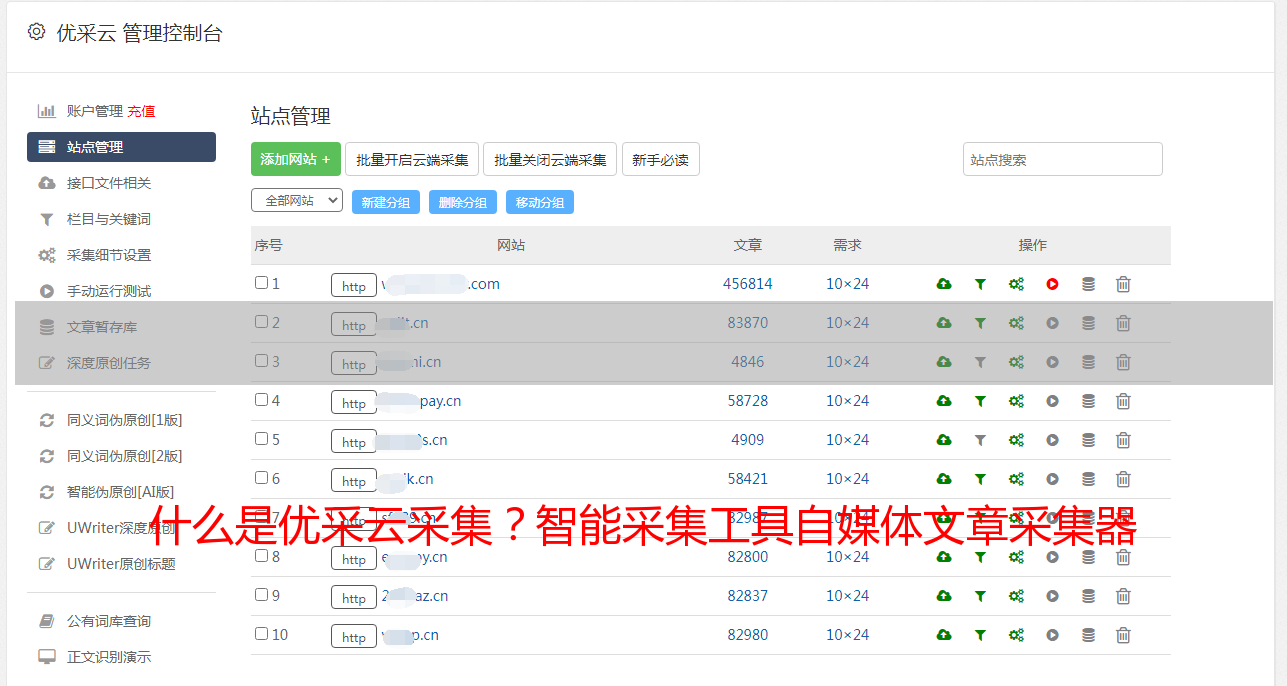
Task: Click the 删除分组 button
Action: [463, 202]
